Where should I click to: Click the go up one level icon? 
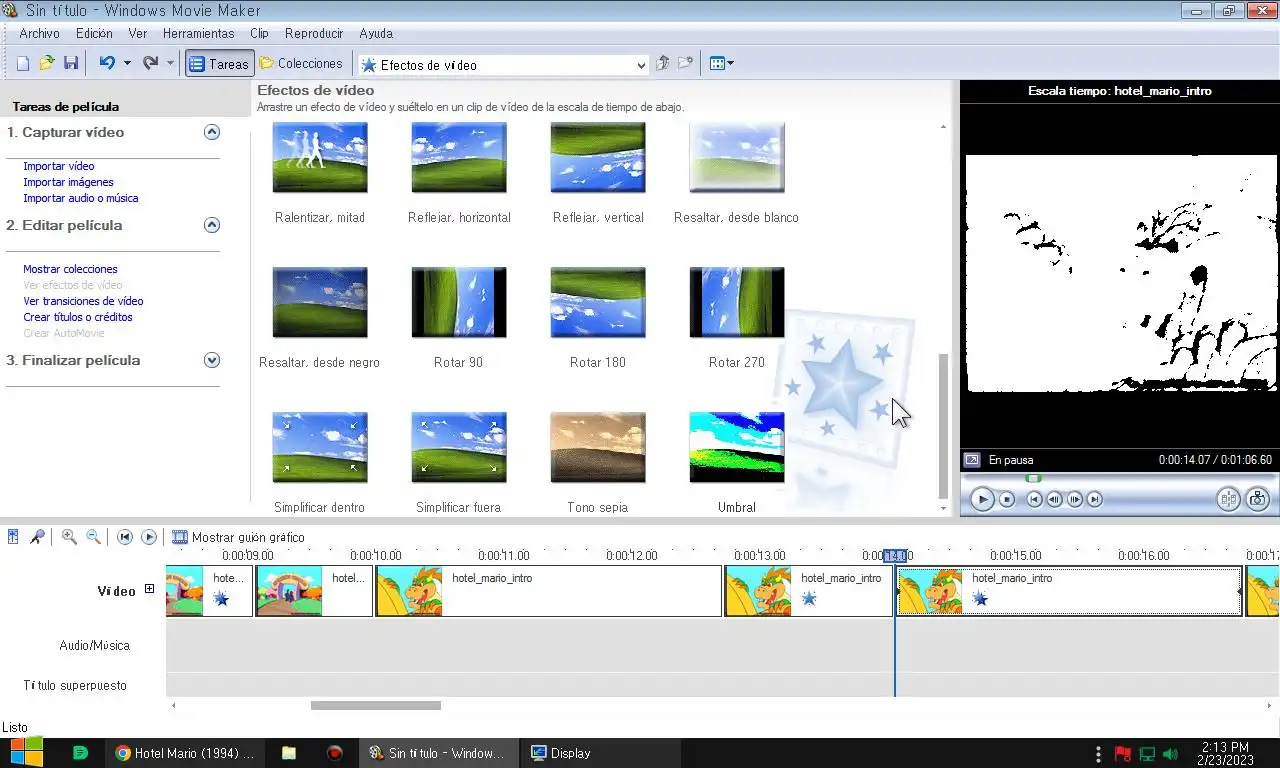(x=662, y=63)
